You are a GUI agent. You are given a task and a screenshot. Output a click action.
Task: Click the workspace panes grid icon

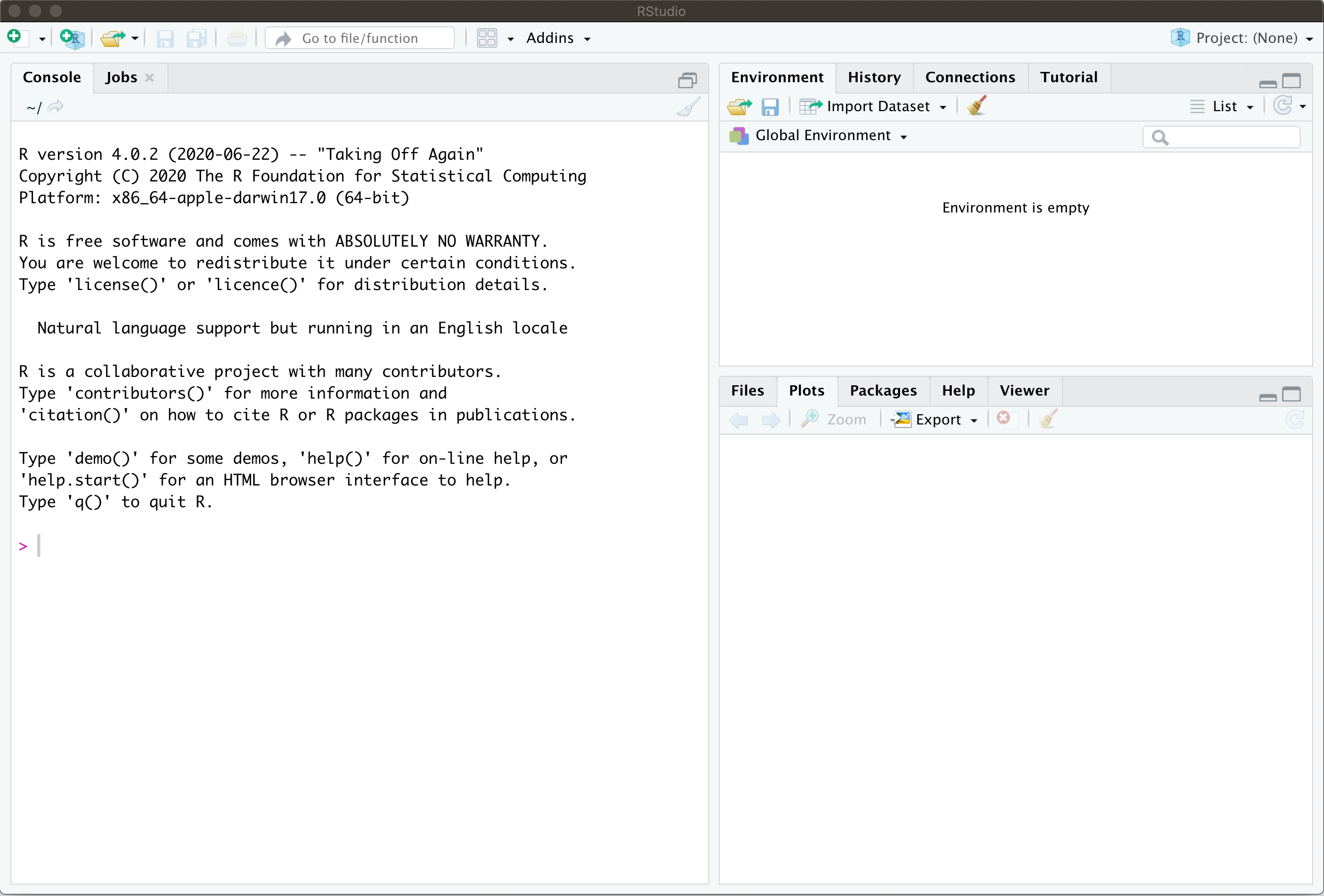tap(487, 38)
